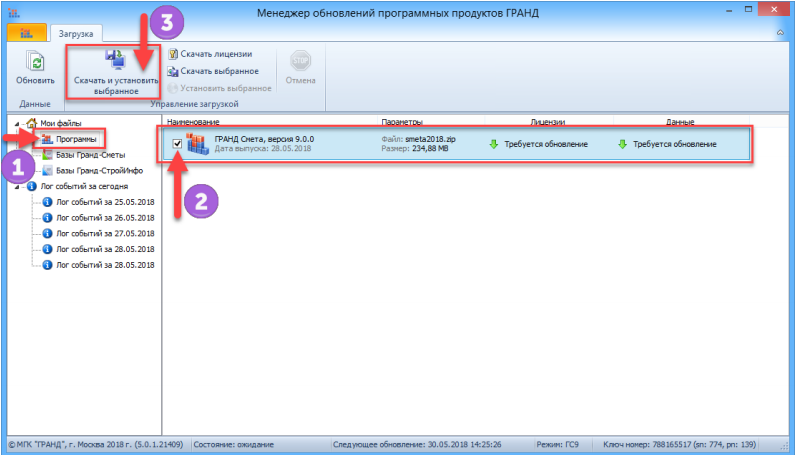This screenshot has width=795, height=455.
Task: Open Лог событий за 25.05.2018
Action: (x=105, y=202)
